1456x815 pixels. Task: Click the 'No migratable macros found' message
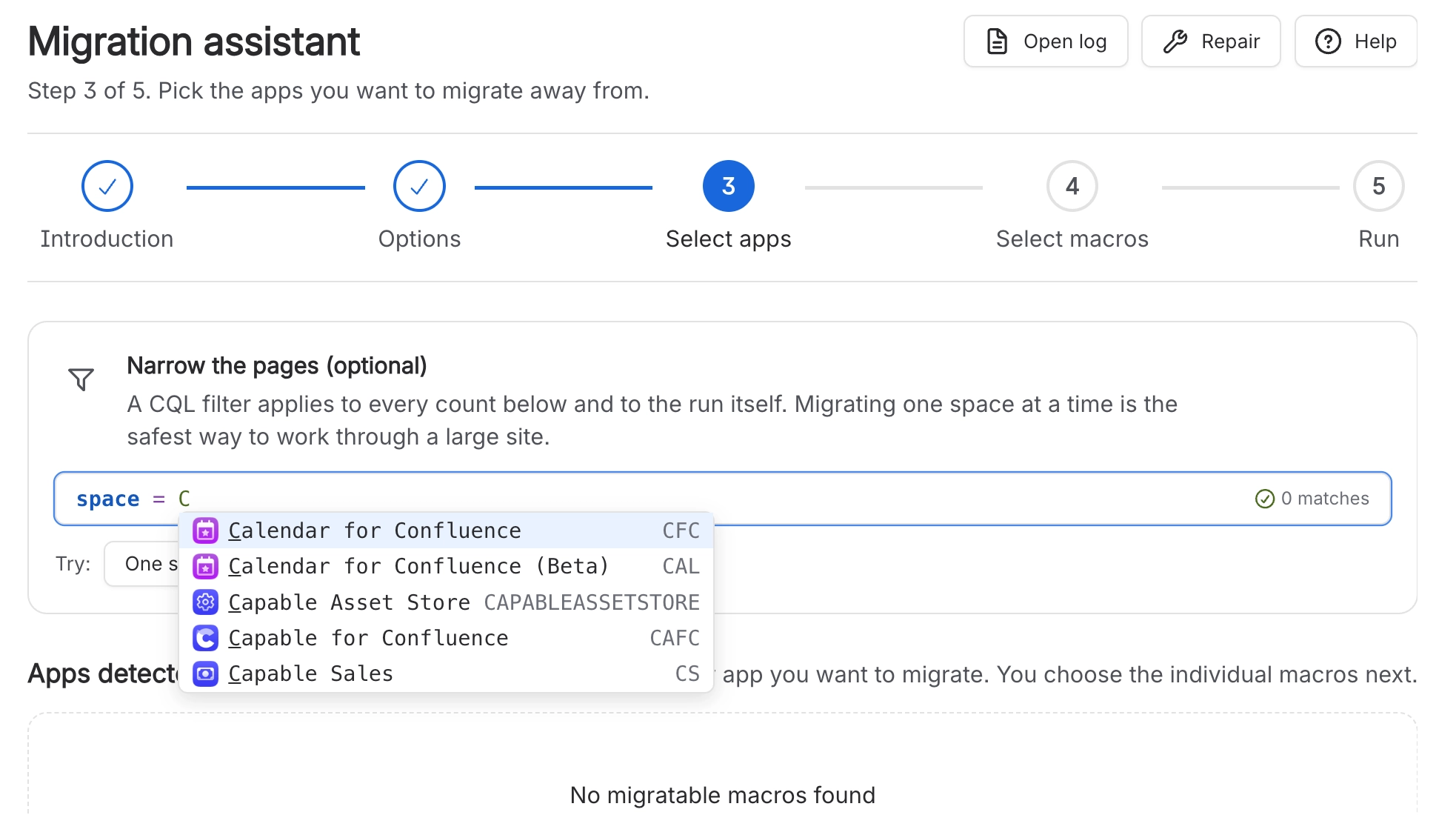pos(723,795)
